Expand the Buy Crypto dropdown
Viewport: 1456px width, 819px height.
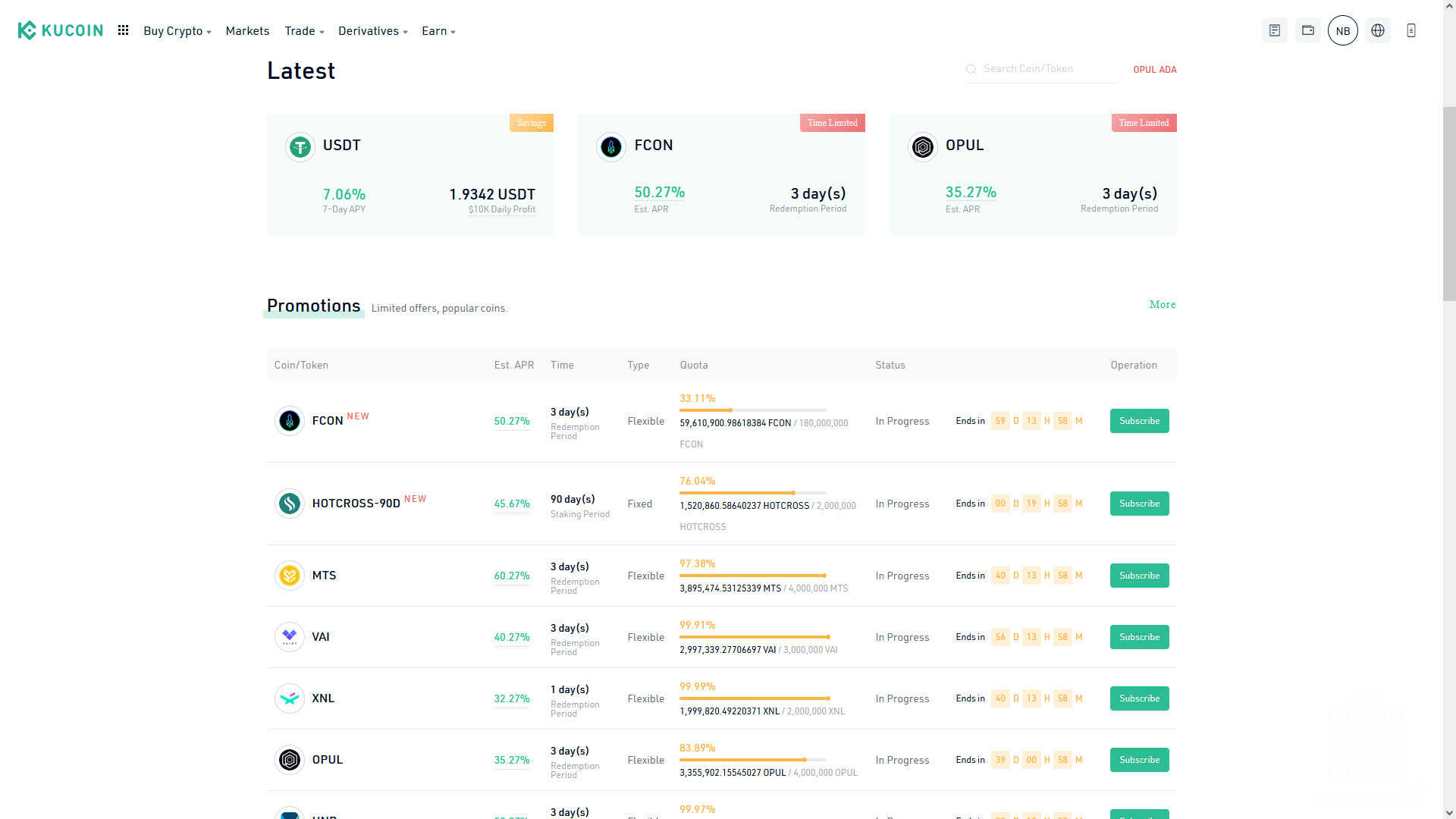[177, 31]
